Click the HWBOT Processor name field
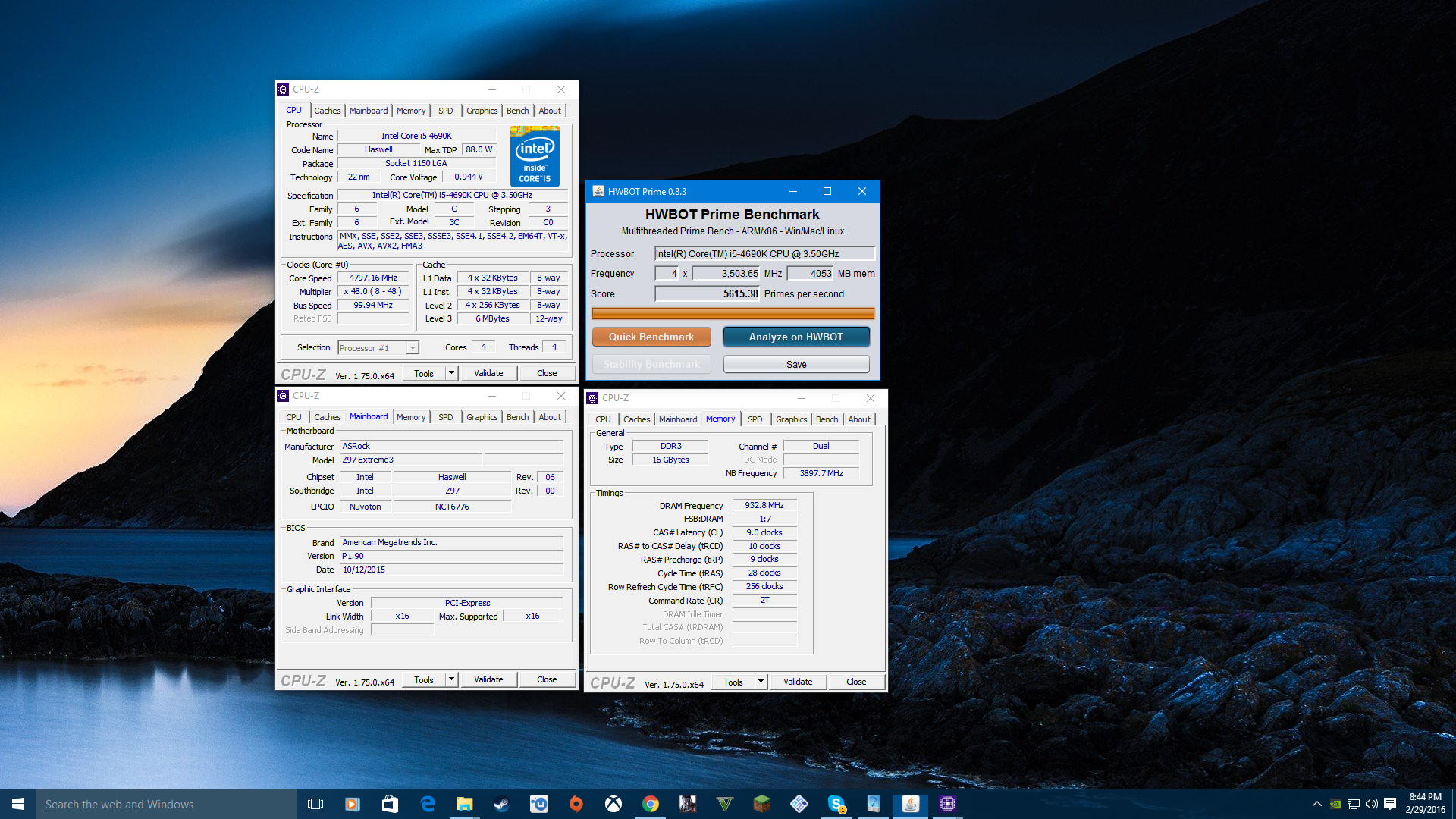The width and height of the screenshot is (1456, 819). [x=764, y=253]
